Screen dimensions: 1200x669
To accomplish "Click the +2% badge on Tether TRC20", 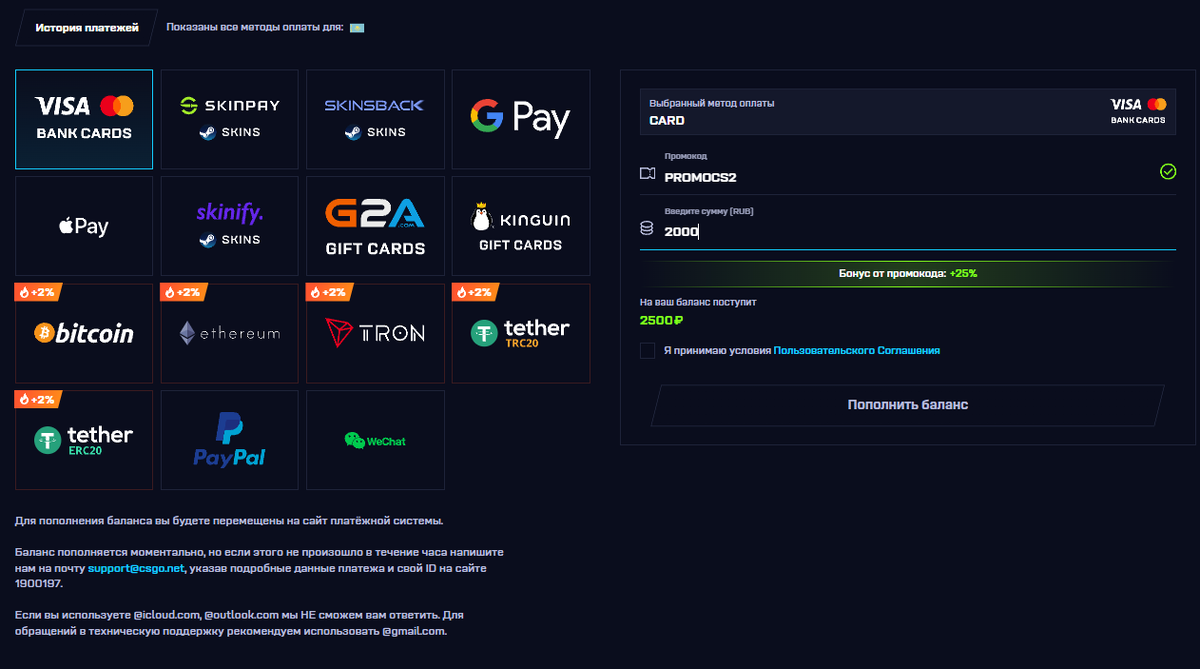I will click(x=476, y=292).
